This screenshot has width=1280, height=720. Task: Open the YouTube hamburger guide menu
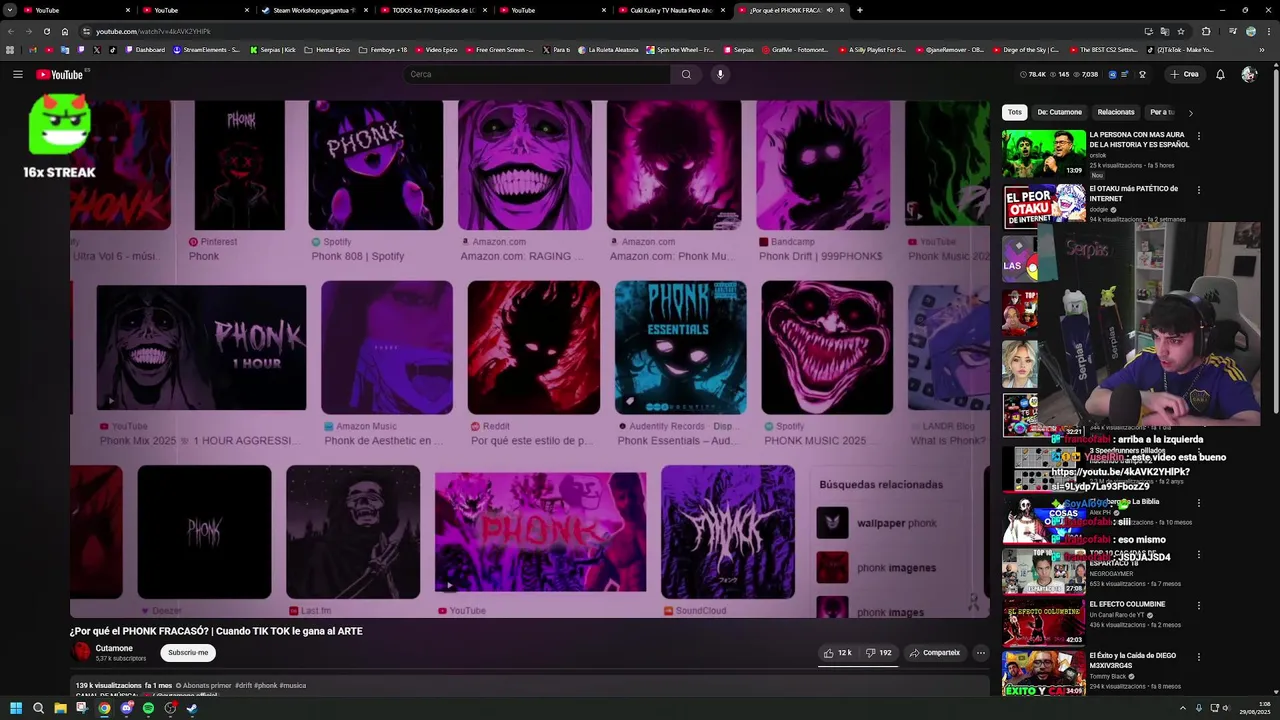(x=17, y=74)
